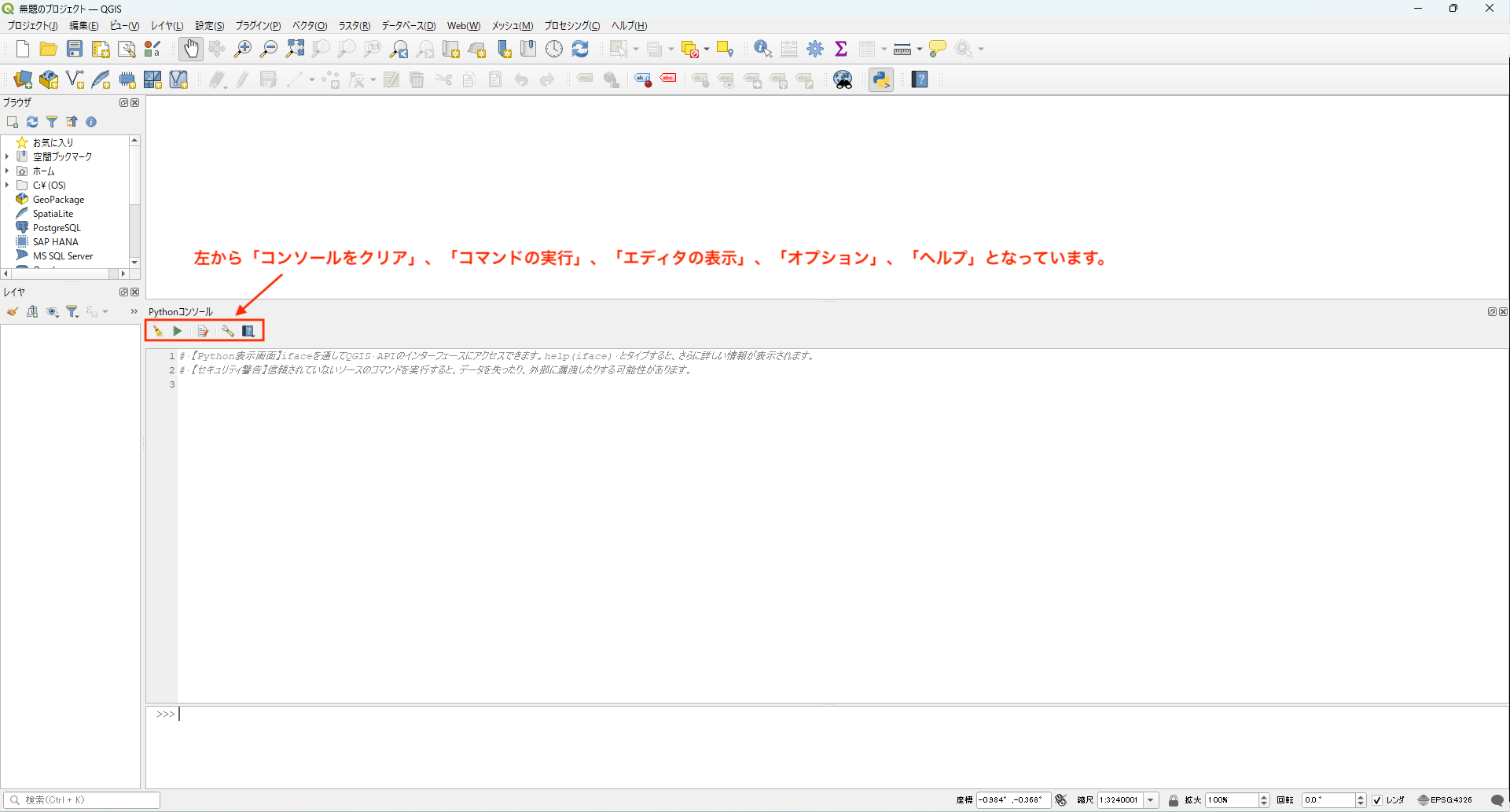Run the console command using green arrow icon

[178, 331]
